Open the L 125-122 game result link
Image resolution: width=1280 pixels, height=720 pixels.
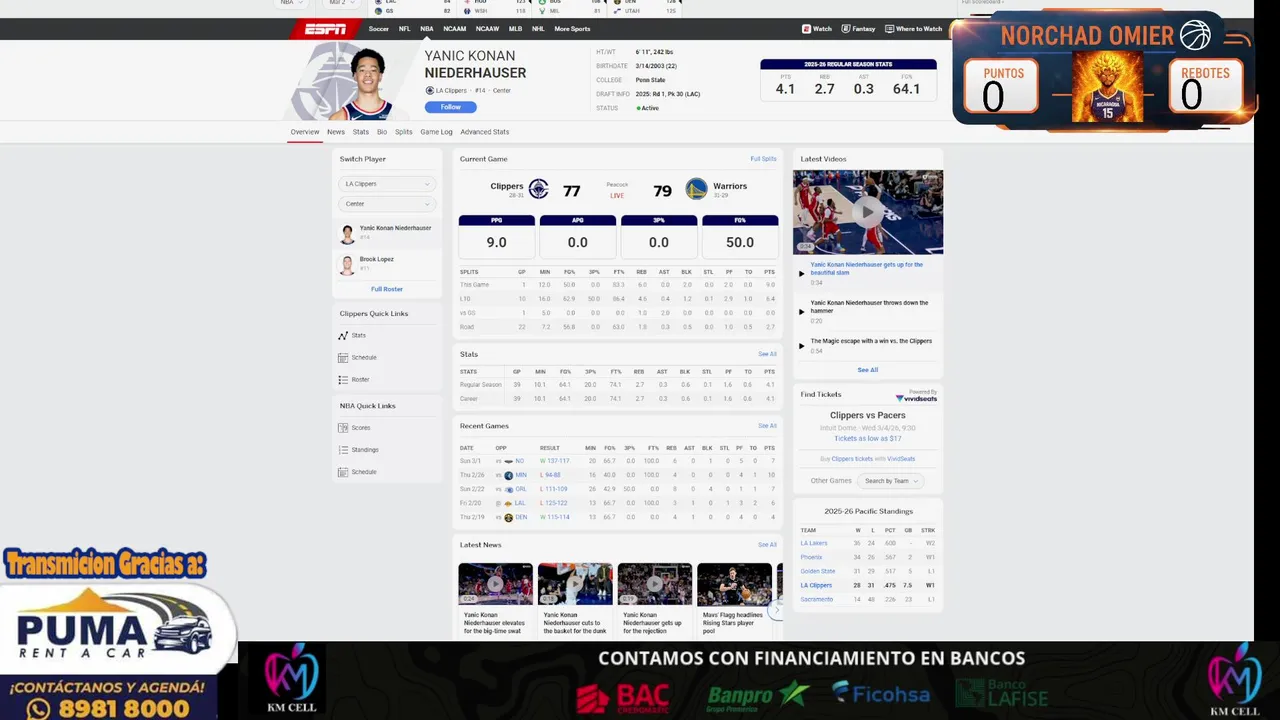(x=554, y=503)
